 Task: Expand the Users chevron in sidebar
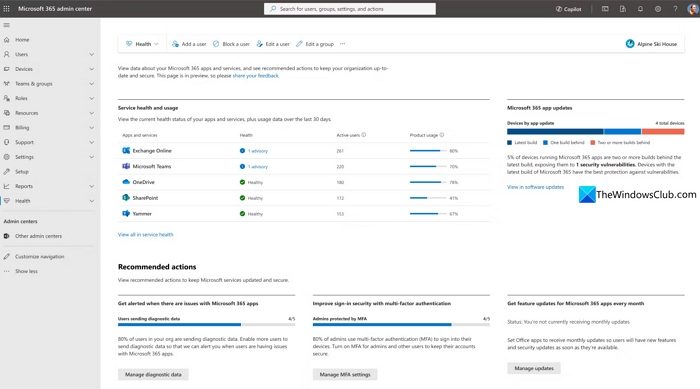[92, 54]
